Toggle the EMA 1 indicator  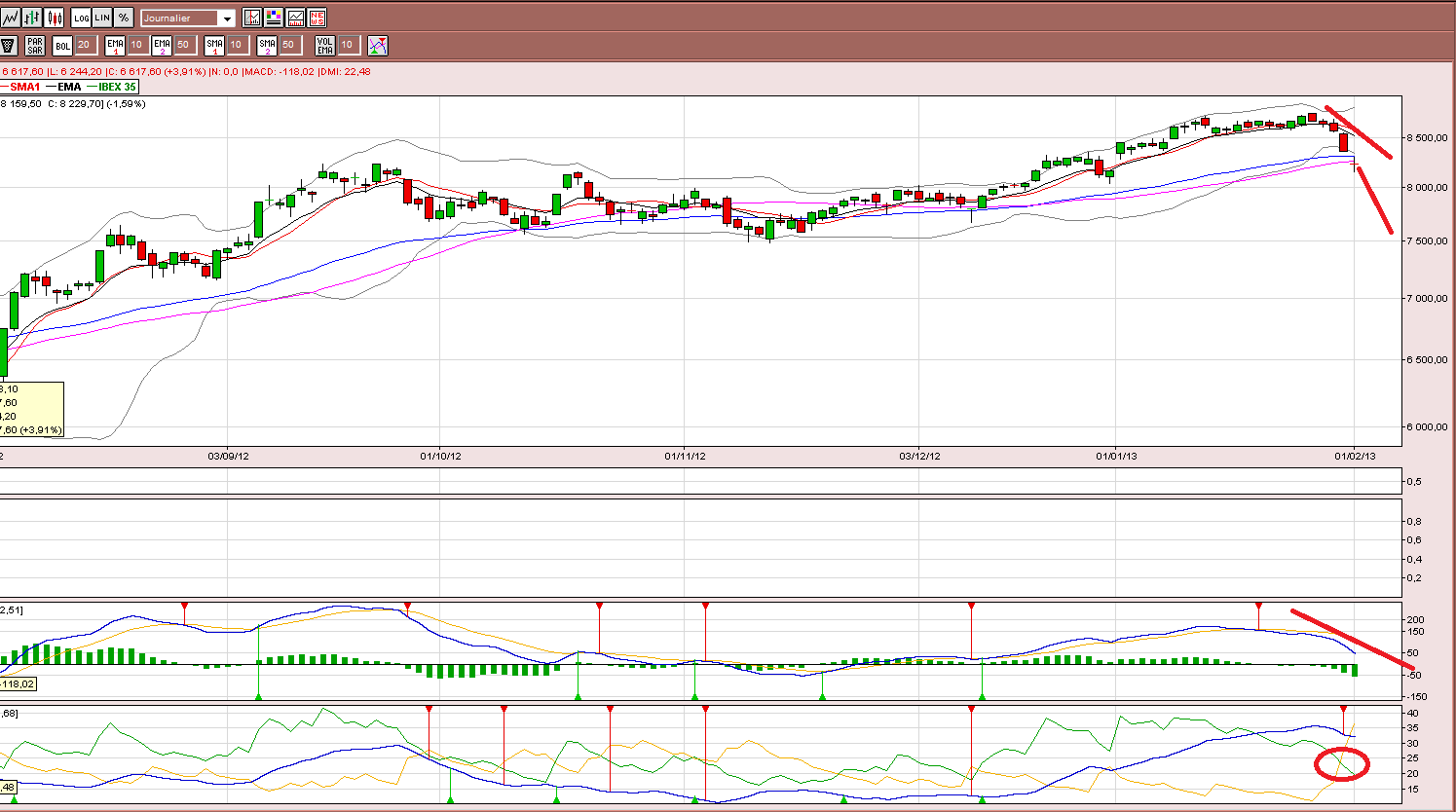coord(115,45)
